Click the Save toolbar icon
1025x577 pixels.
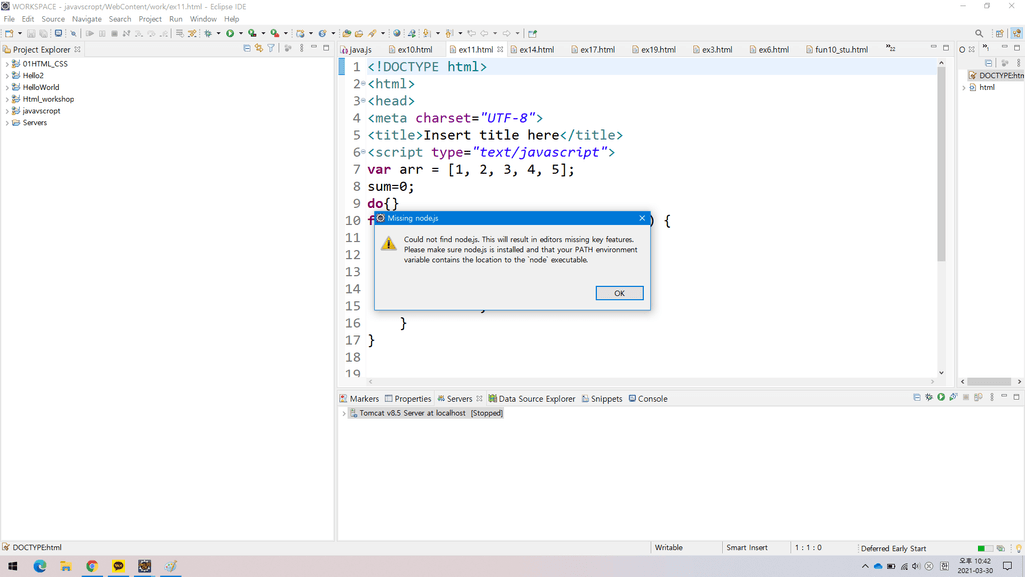[x=31, y=33]
